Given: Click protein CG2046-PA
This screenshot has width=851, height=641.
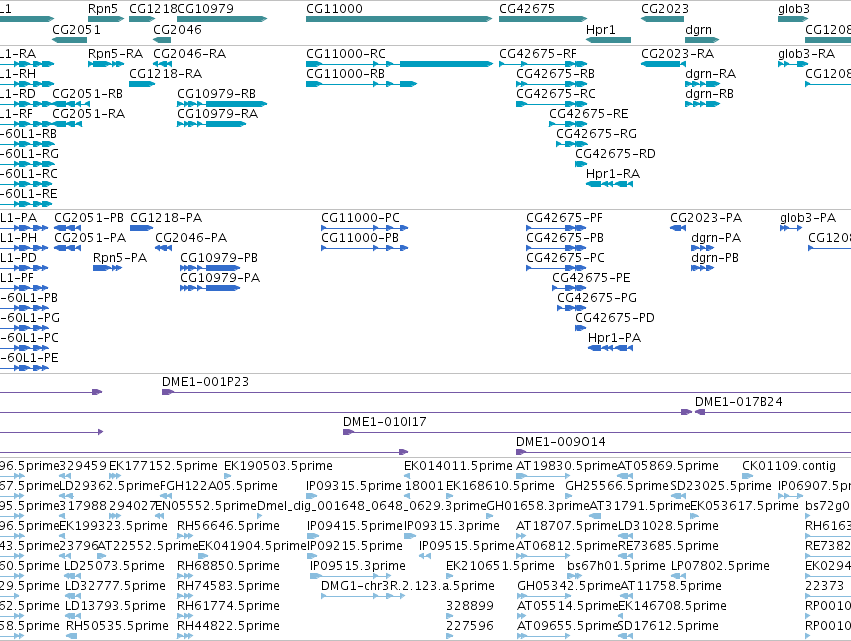Looking at the screenshot, I should [191, 238].
